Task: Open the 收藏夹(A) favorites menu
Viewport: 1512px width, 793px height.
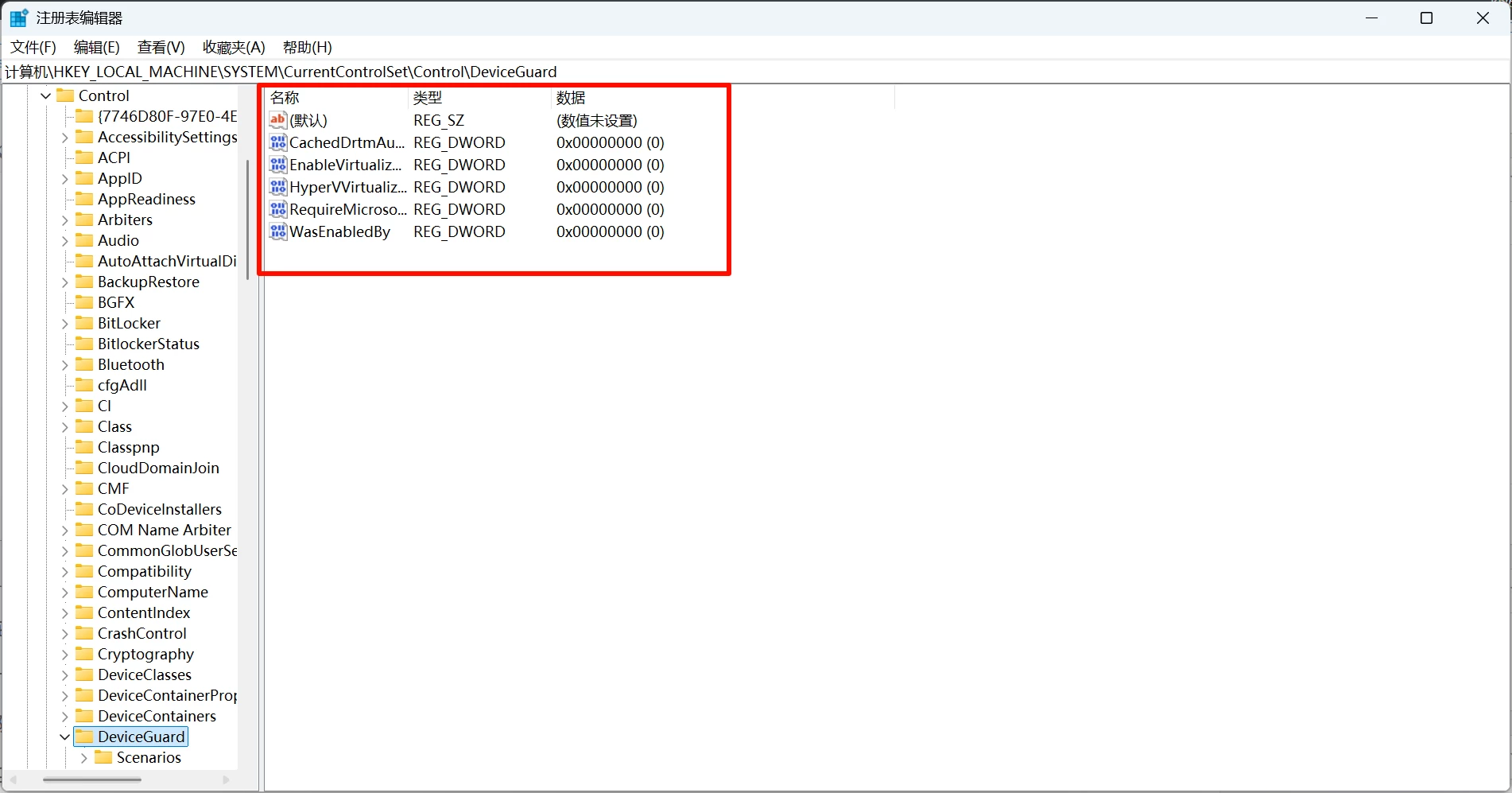Action: (234, 47)
